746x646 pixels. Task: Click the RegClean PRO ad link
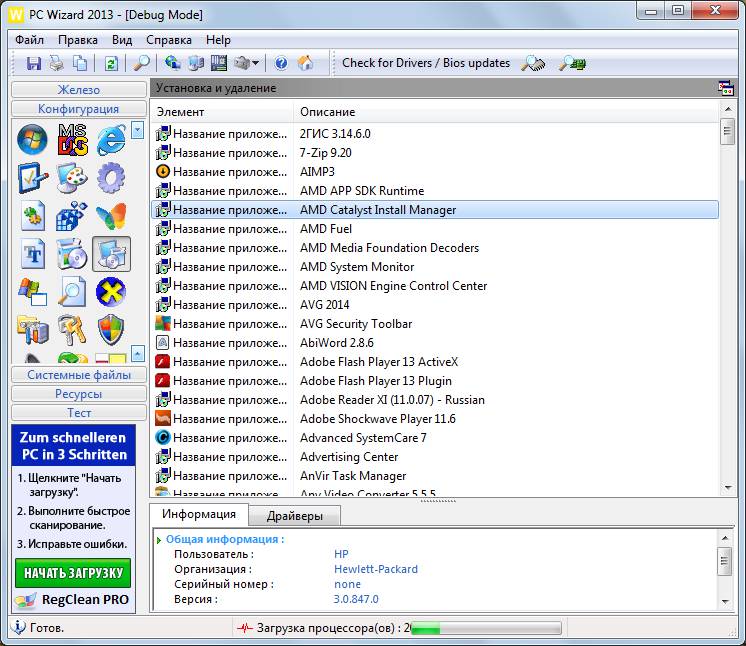tap(72, 600)
